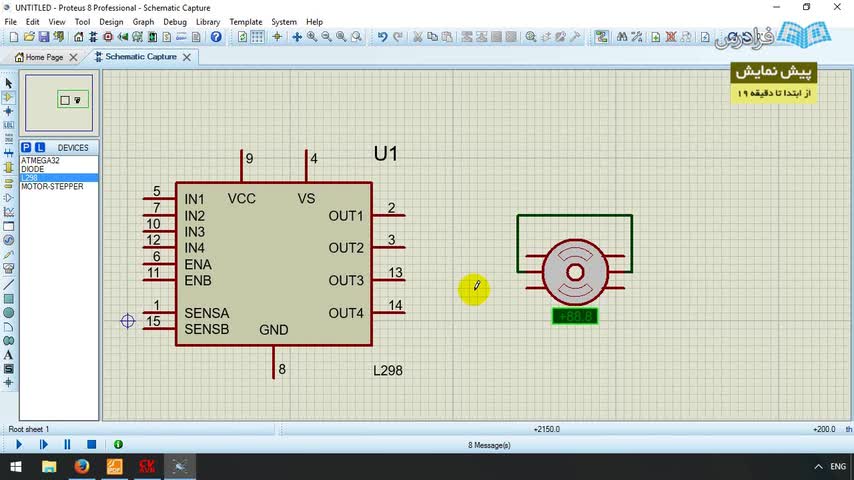The width and height of the screenshot is (854, 480).
Task: Toggle the Wire Autorouter icon
Action: pos(601,37)
